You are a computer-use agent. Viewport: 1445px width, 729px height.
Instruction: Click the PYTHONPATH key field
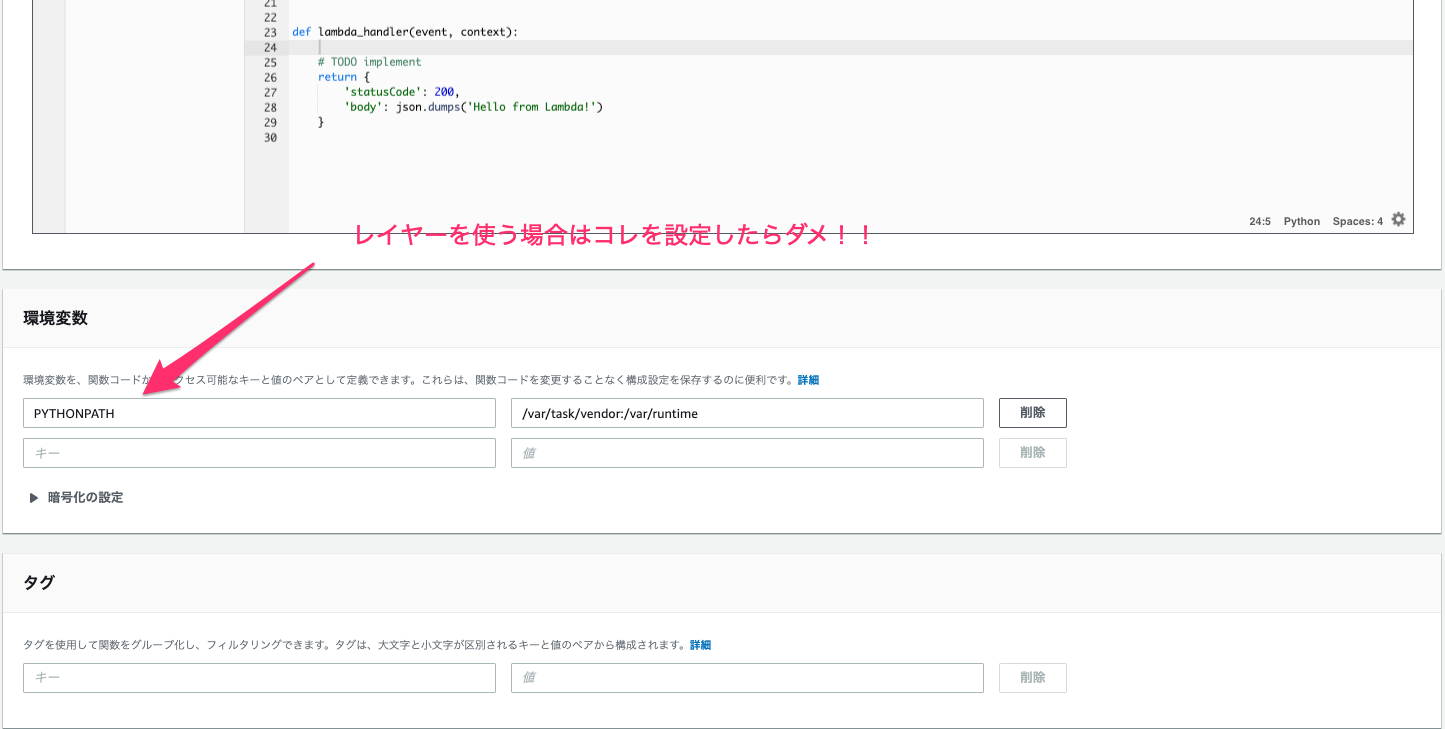259,413
